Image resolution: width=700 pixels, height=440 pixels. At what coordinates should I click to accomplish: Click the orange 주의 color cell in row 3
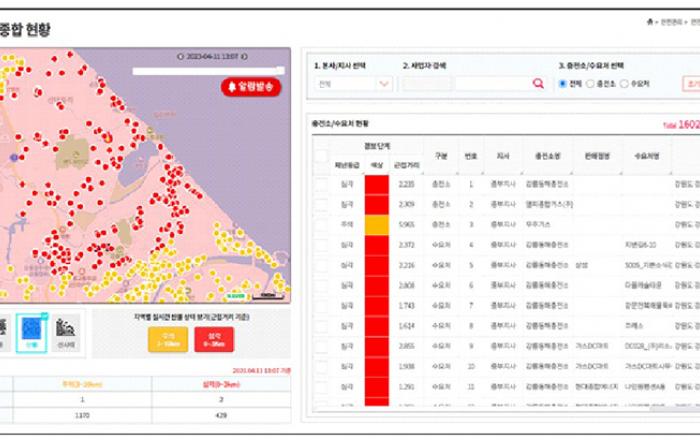(x=376, y=227)
